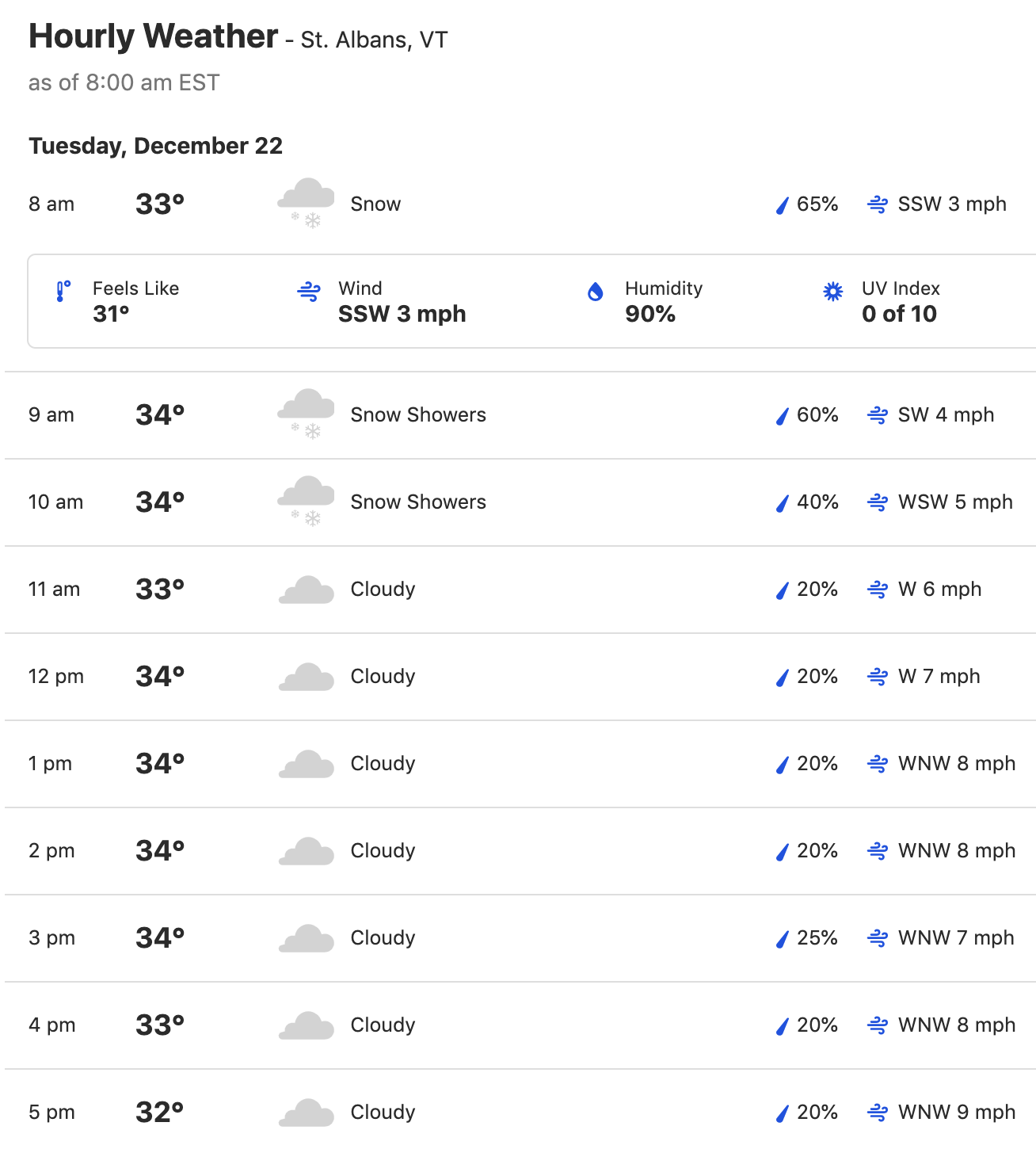Click the 33° temperature at 4 pm
1036x1149 pixels.
click(x=160, y=1025)
